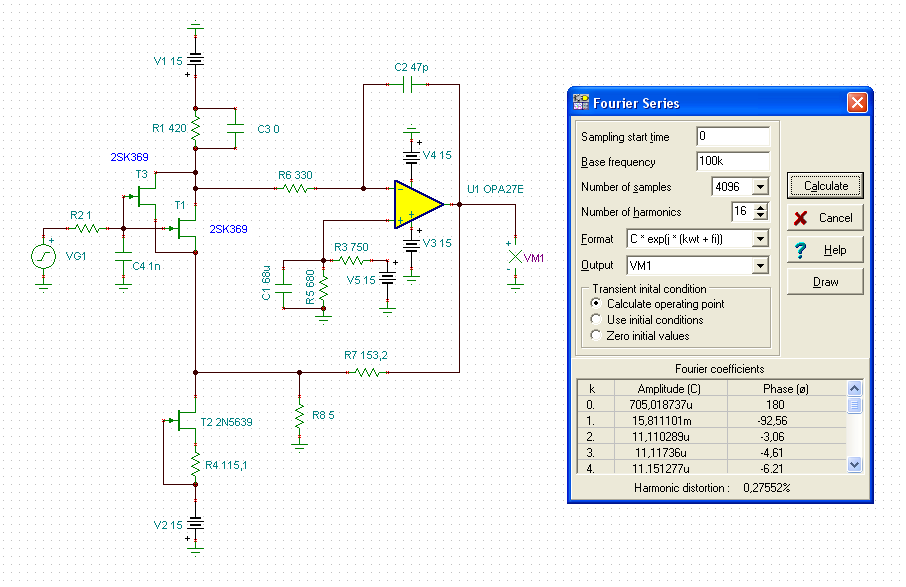Click the Amplitude (C) column header
906x587 pixels.
[x=670, y=389]
